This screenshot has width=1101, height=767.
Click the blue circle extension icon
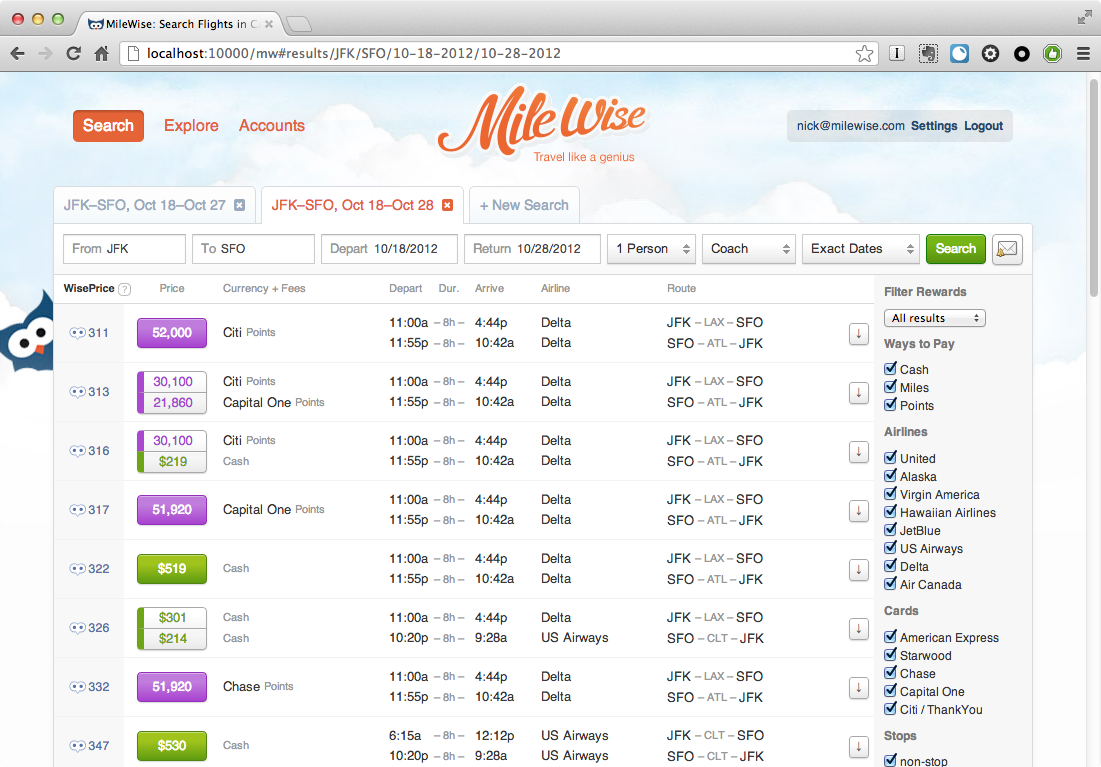(959, 53)
